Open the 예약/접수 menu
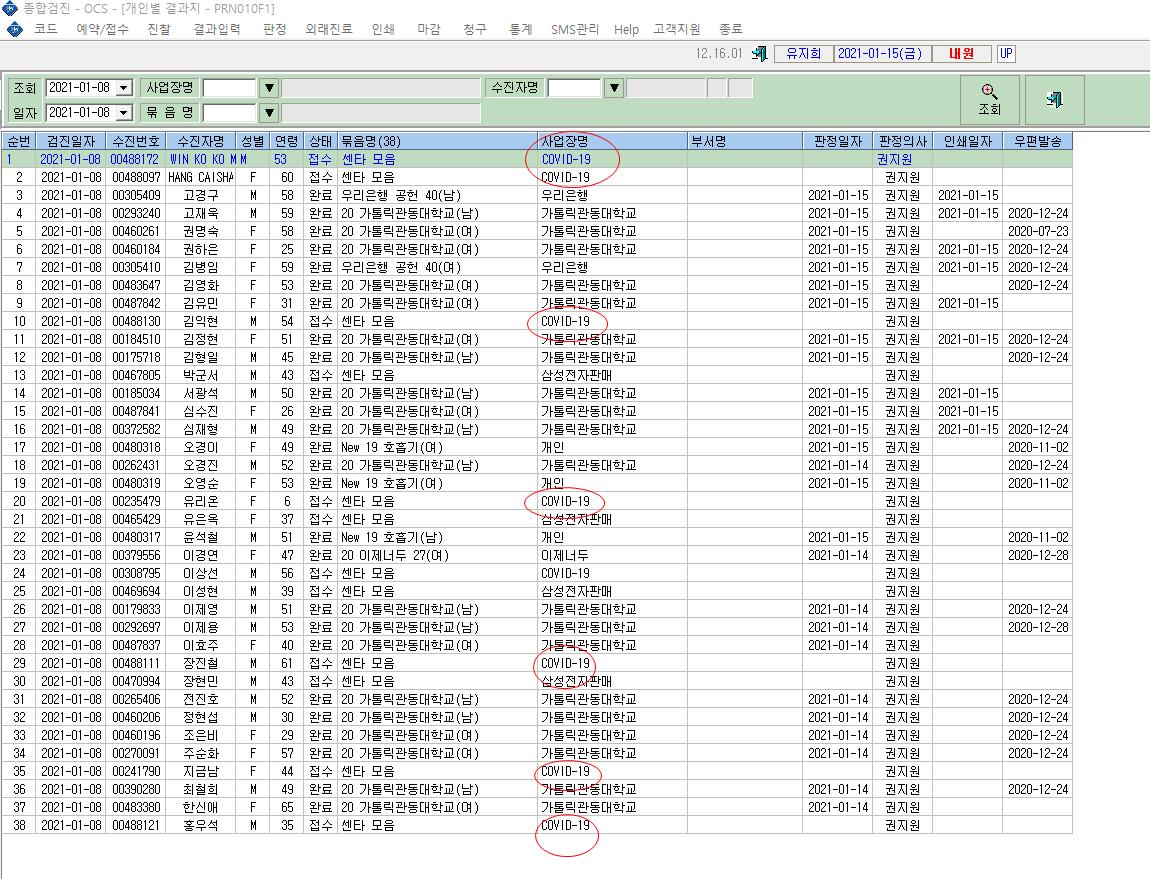Viewport: 1150px width, 879px height. click(x=102, y=29)
